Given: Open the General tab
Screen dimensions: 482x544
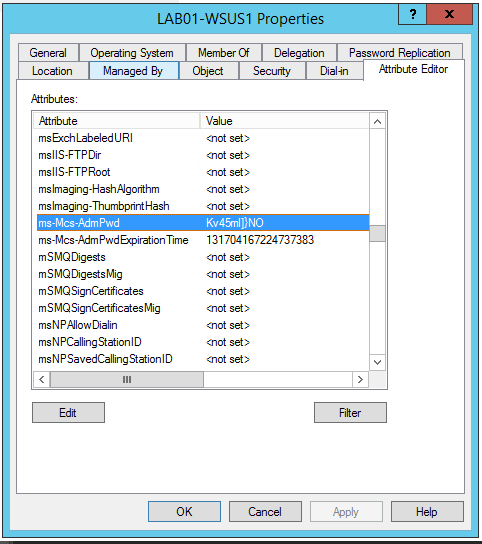Looking at the screenshot, I should [x=48, y=53].
